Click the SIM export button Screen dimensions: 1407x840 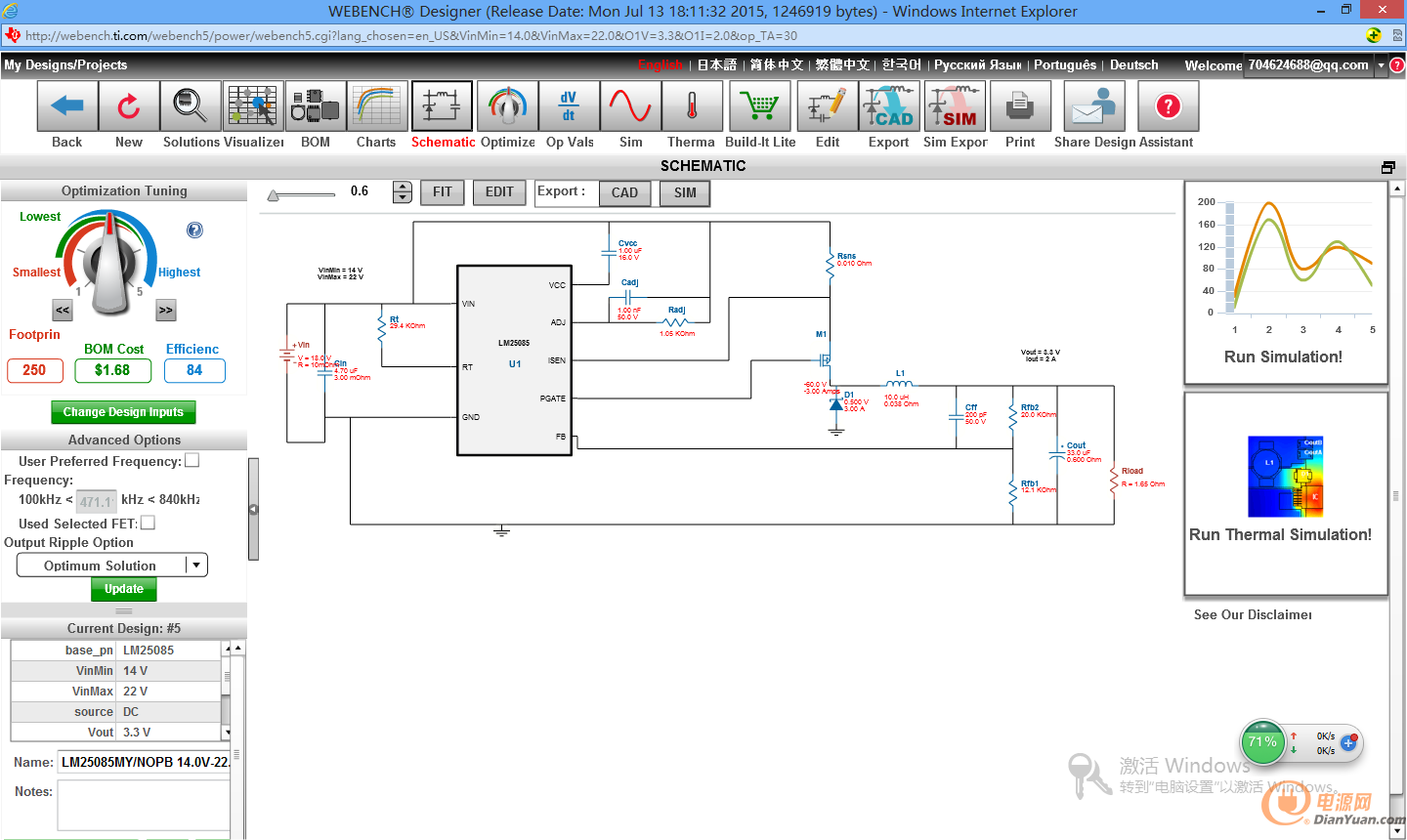click(x=685, y=193)
